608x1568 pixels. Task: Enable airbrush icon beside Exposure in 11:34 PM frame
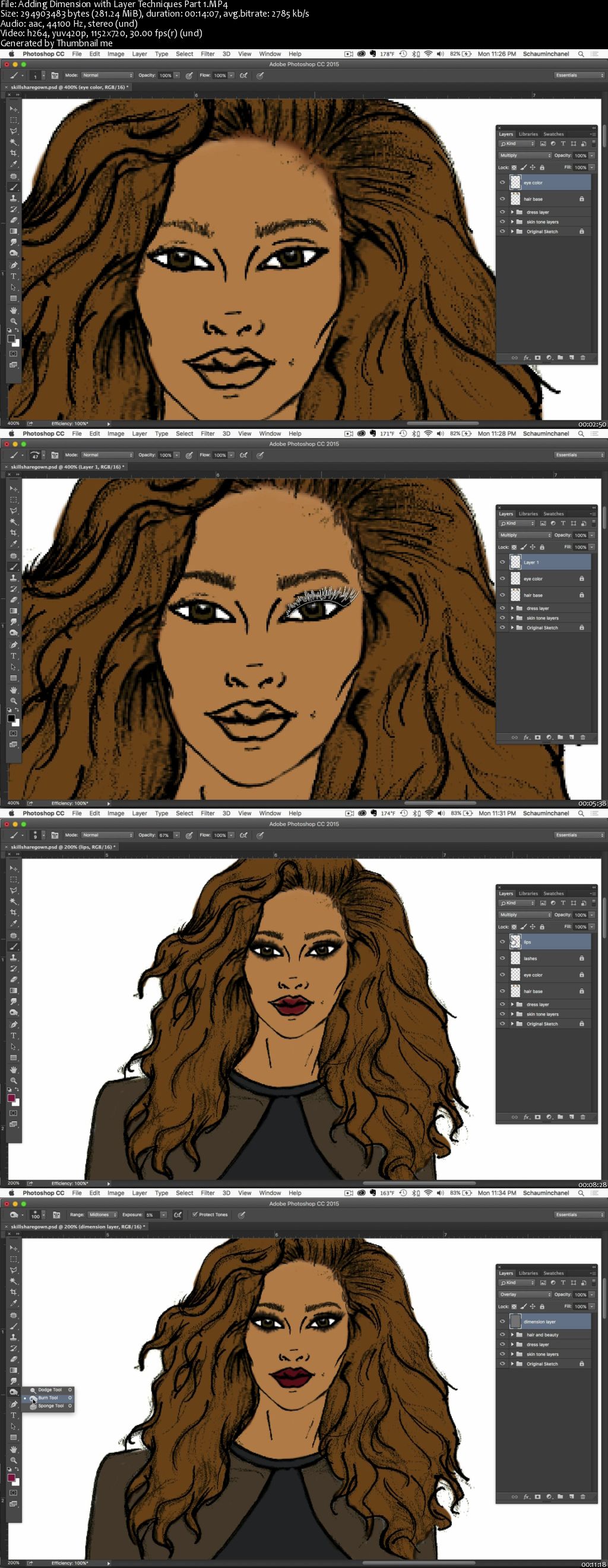[x=178, y=1214]
